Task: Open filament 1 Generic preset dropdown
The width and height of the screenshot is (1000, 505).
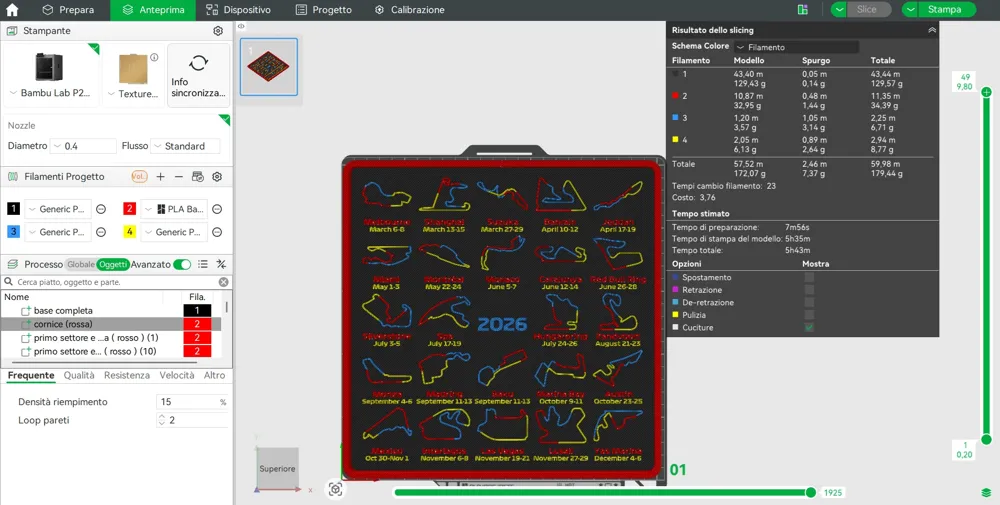Action: pos(58,209)
